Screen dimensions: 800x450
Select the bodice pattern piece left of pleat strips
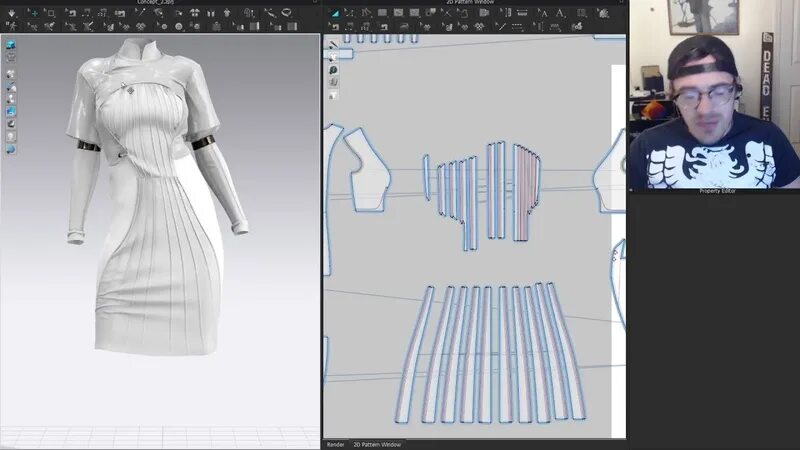[x=370, y=173]
